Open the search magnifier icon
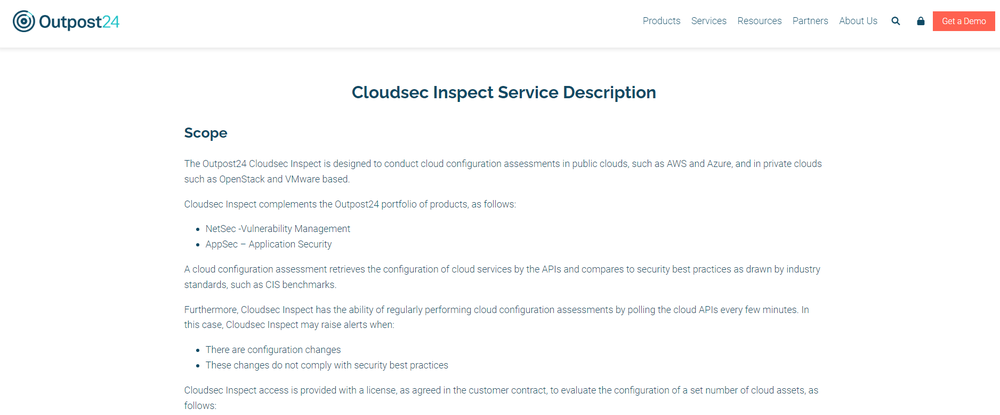Image resolution: width=1000 pixels, height=415 pixels. pos(895,21)
